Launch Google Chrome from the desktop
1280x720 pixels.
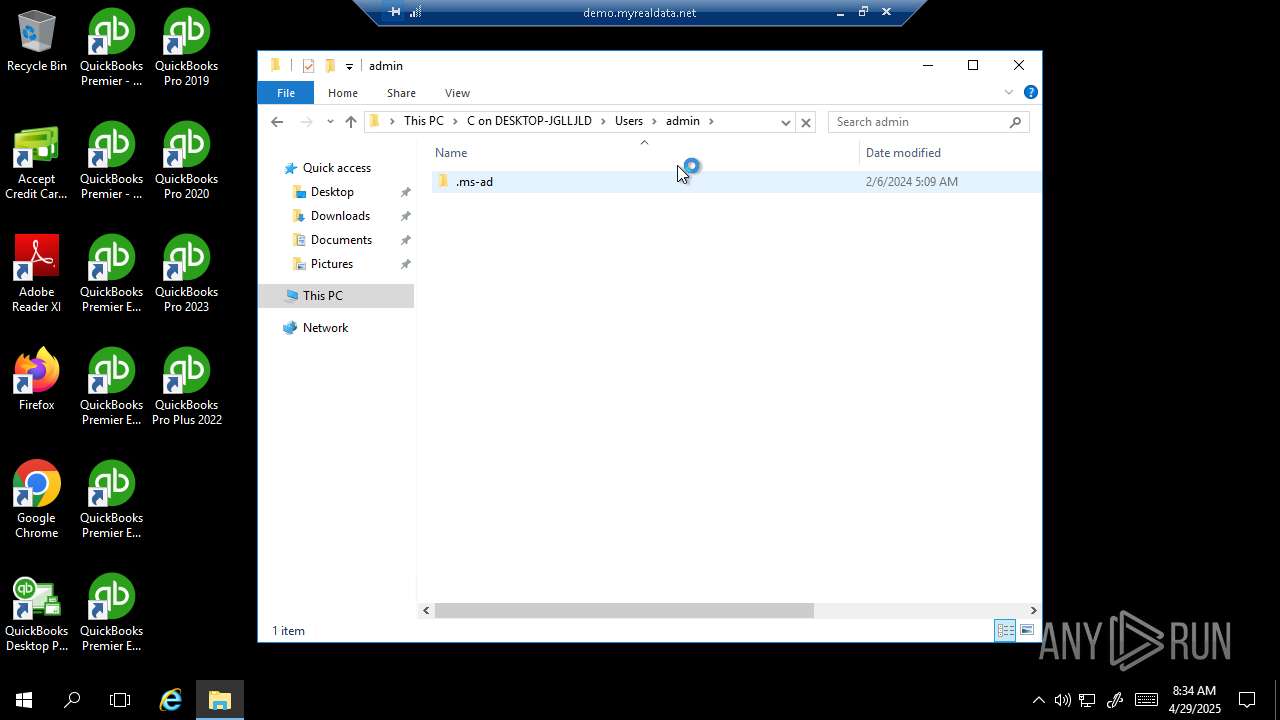pos(37,500)
